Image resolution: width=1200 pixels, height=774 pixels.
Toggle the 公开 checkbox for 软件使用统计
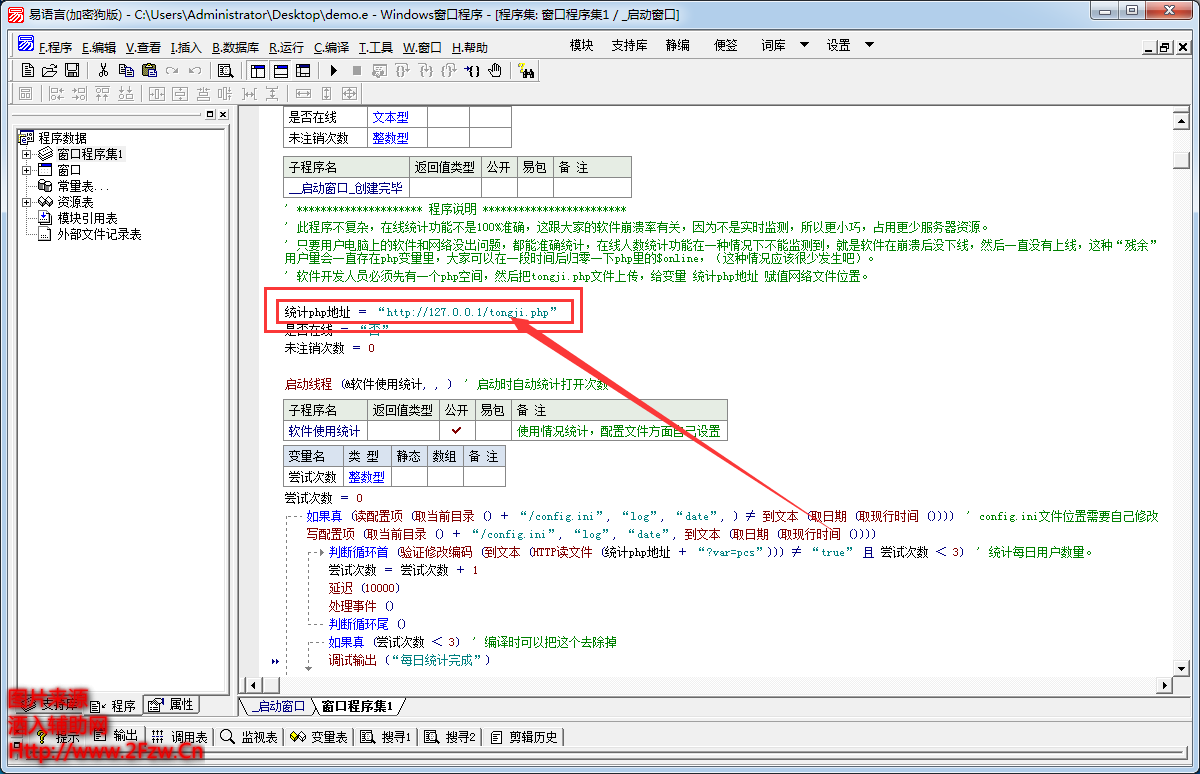(x=456, y=428)
